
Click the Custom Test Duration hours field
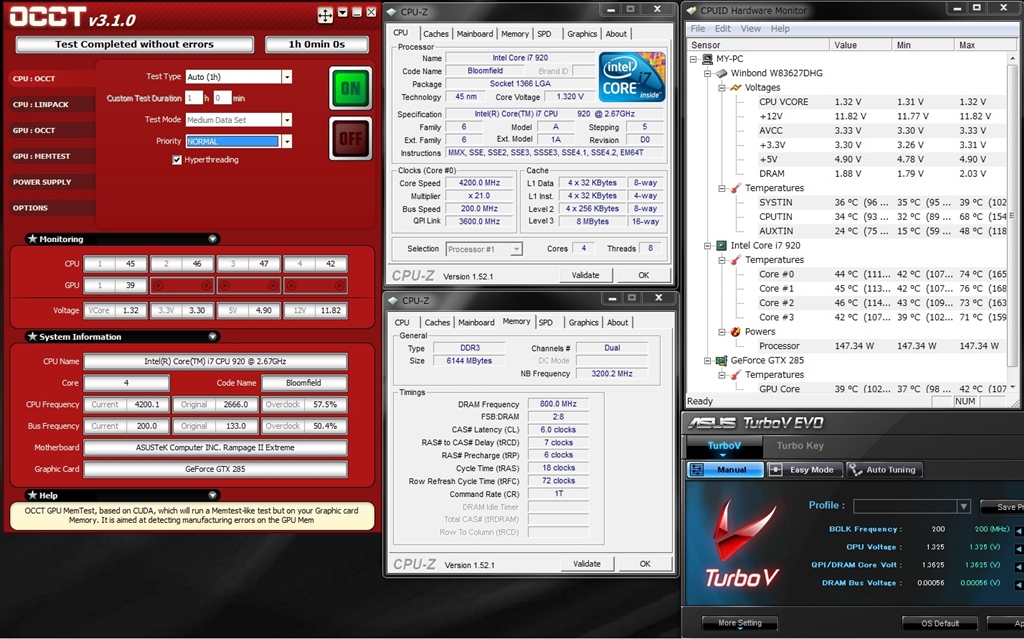[194, 98]
